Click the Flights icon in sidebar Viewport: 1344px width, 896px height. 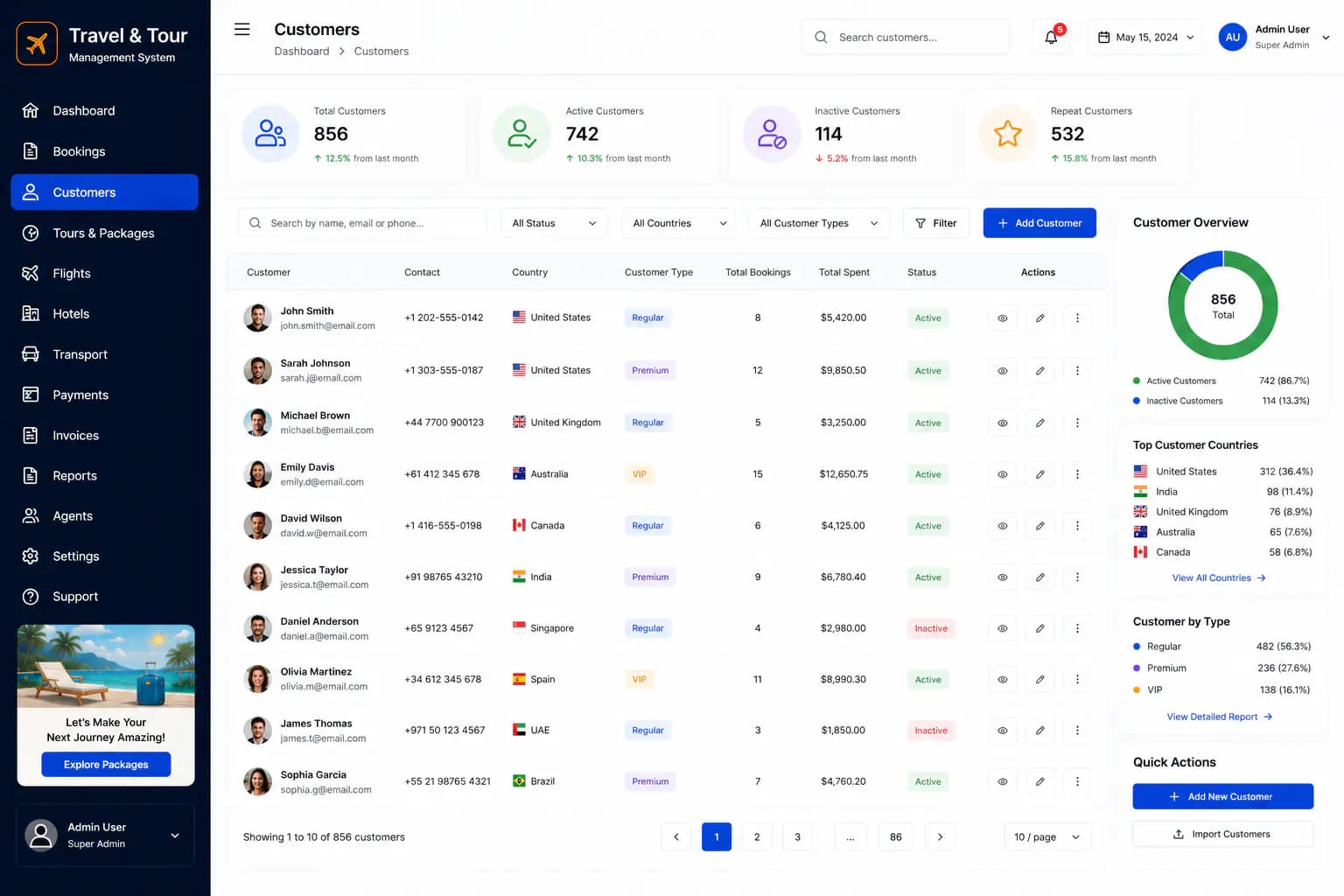[x=31, y=274]
